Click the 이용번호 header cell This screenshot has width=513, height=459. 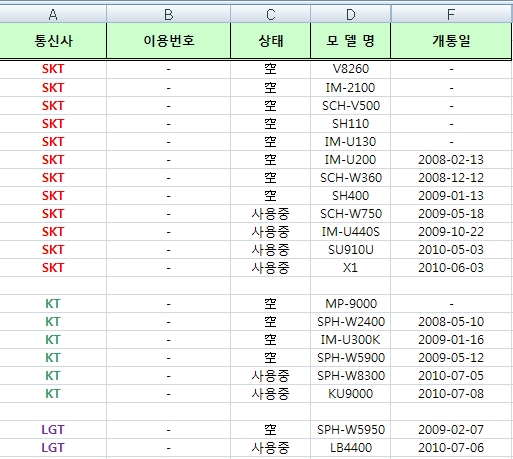168,41
